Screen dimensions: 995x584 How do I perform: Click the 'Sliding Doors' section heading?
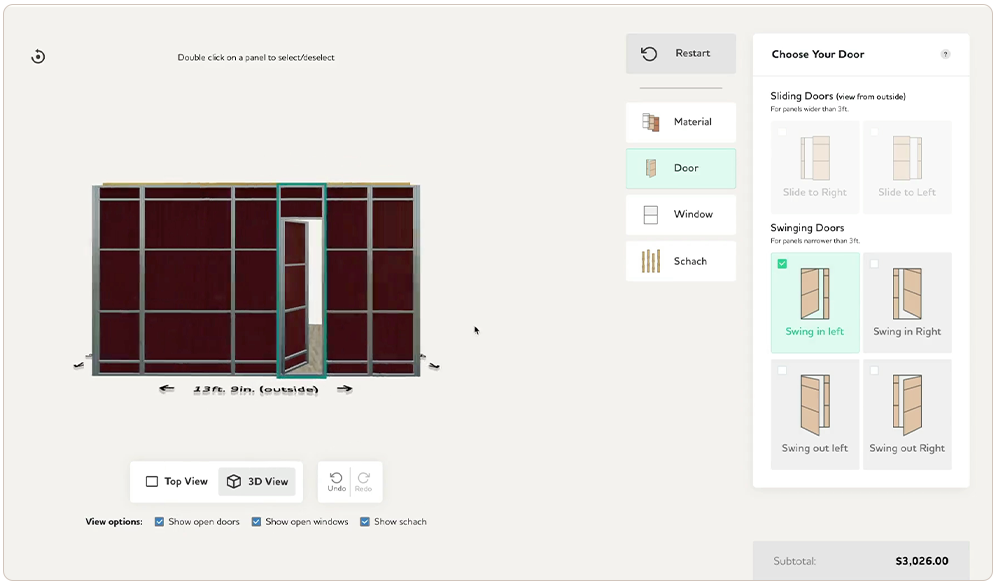tap(801, 96)
